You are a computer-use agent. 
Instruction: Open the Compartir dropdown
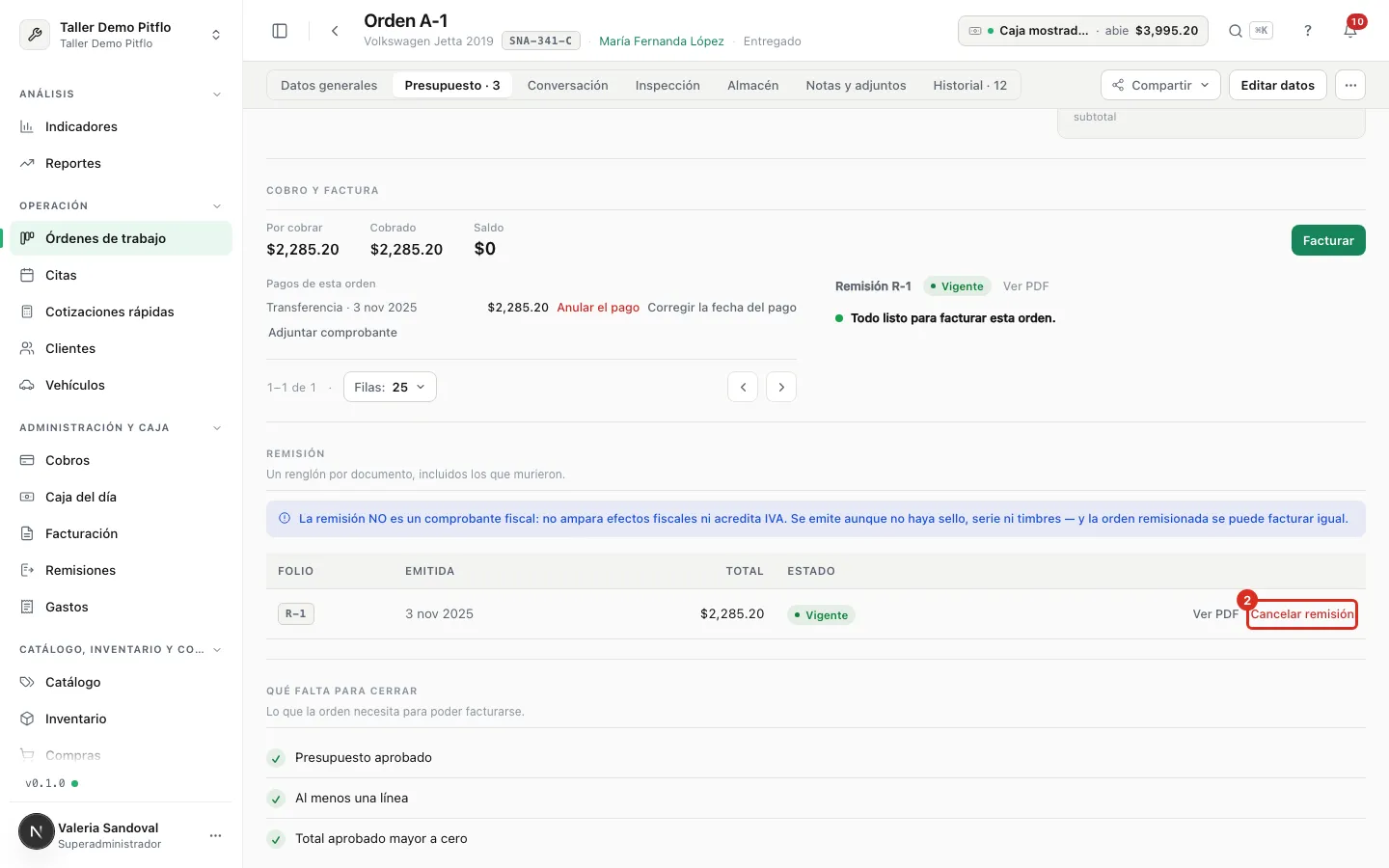(x=1160, y=85)
